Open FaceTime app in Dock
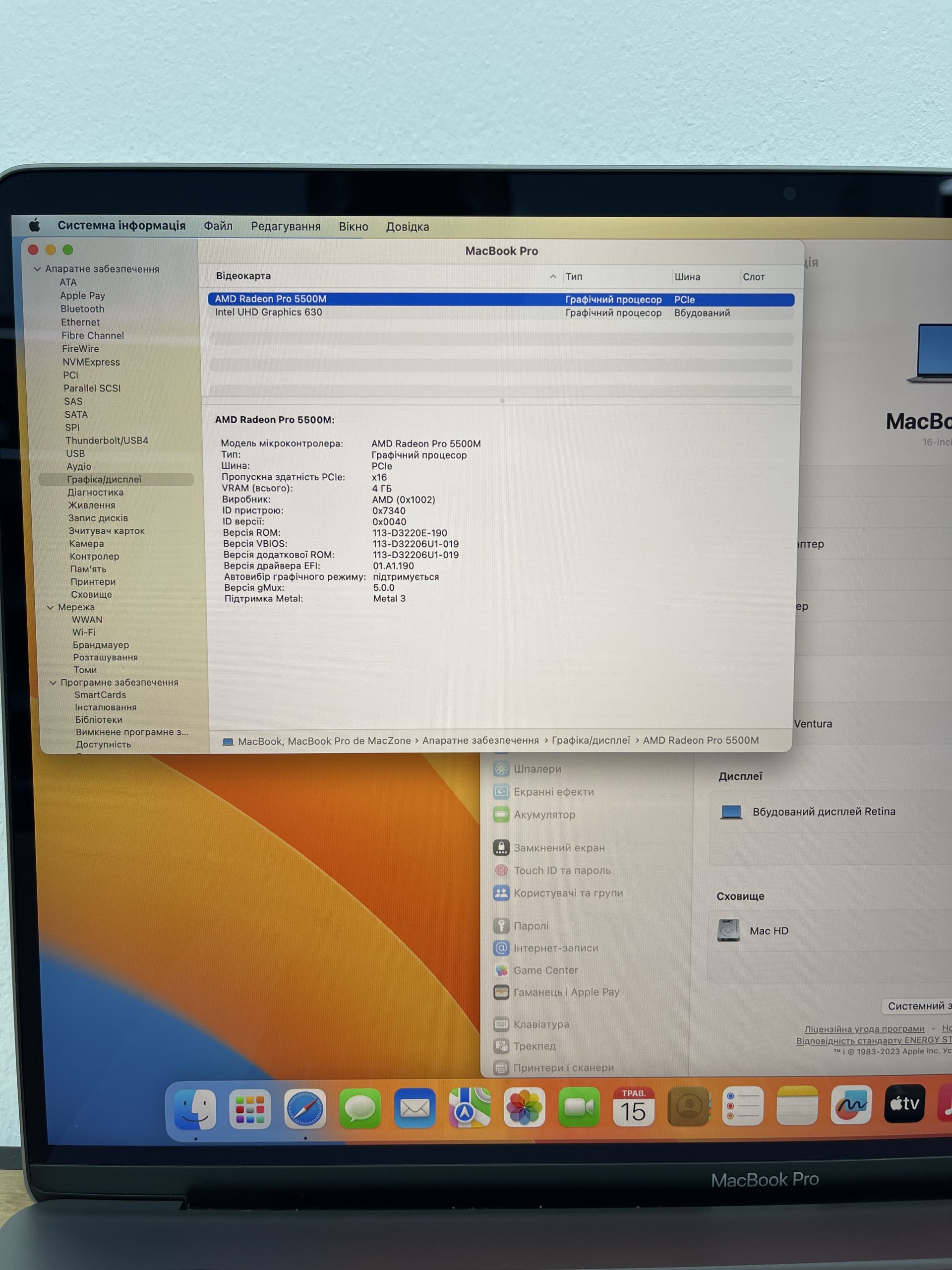Viewport: 952px width, 1270px height. (x=579, y=1106)
